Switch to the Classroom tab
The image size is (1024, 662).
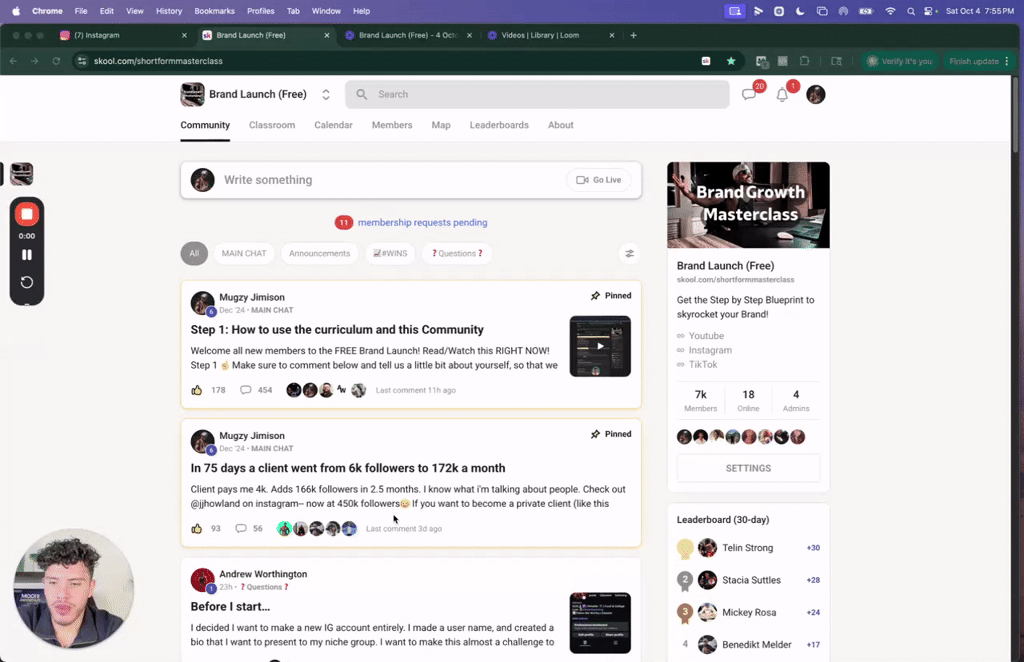pos(271,125)
